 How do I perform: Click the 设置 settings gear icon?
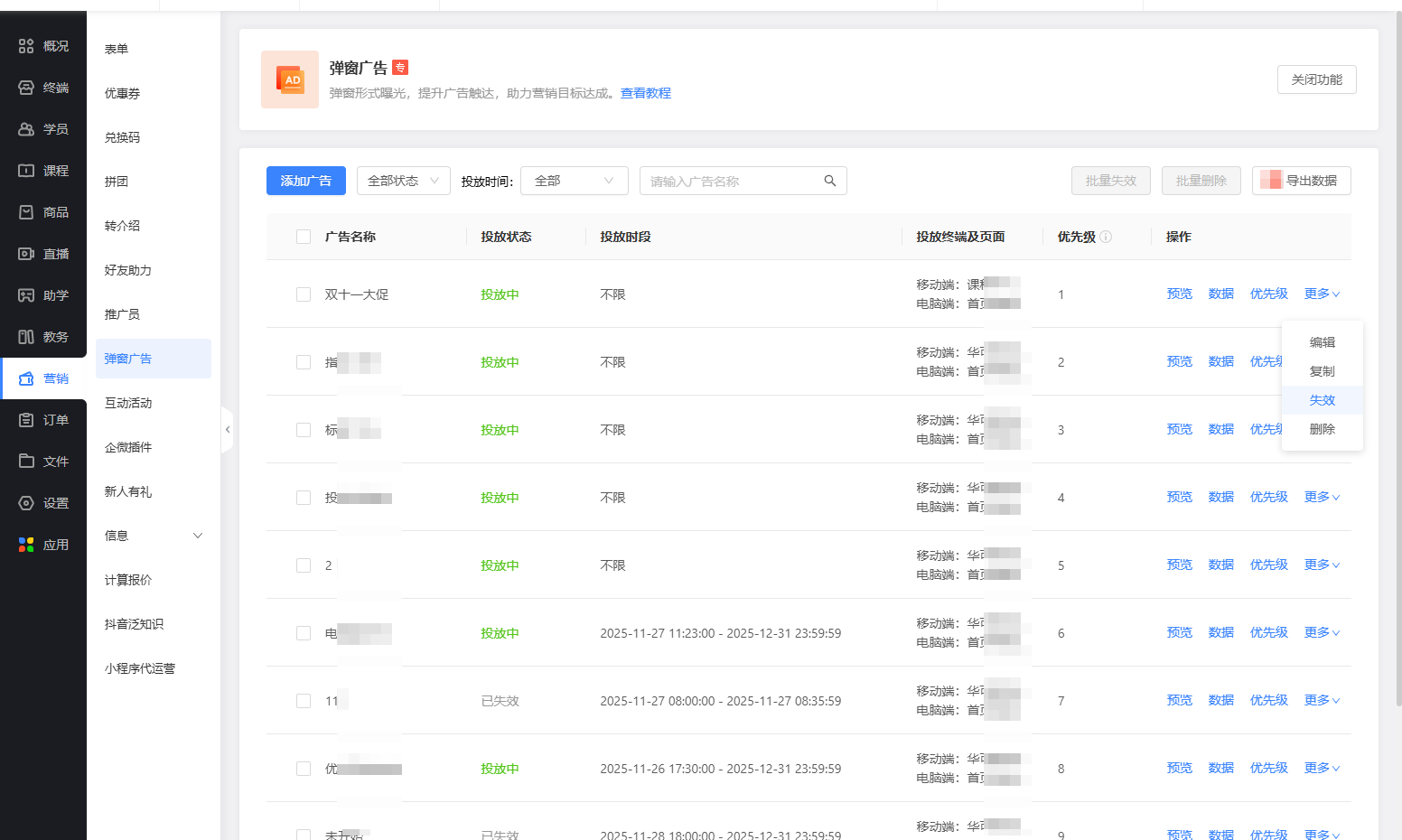click(x=26, y=503)
